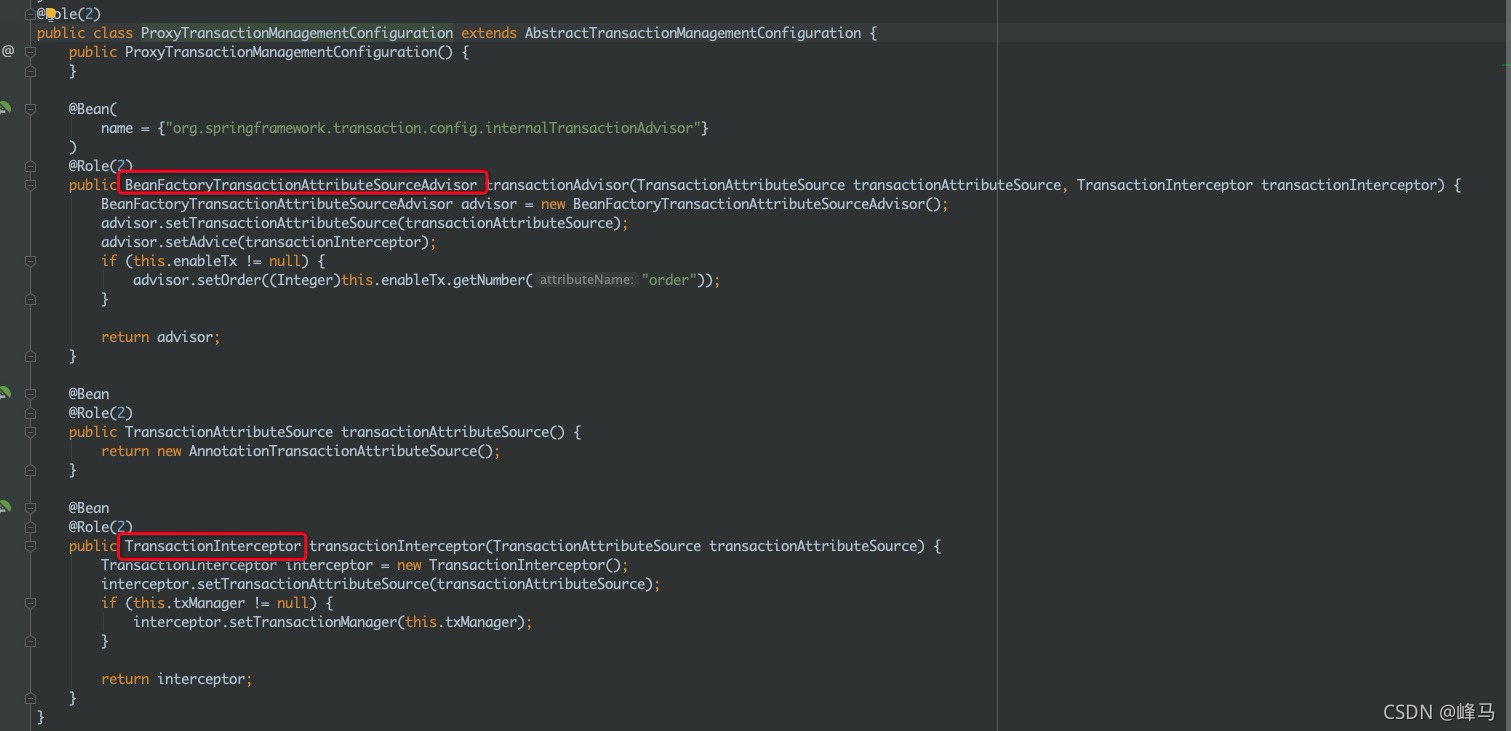Collapse the transactionInterceptor method using its fold arrow
This screenshot has width=1511, height=731.
click(x=30, y=546)
